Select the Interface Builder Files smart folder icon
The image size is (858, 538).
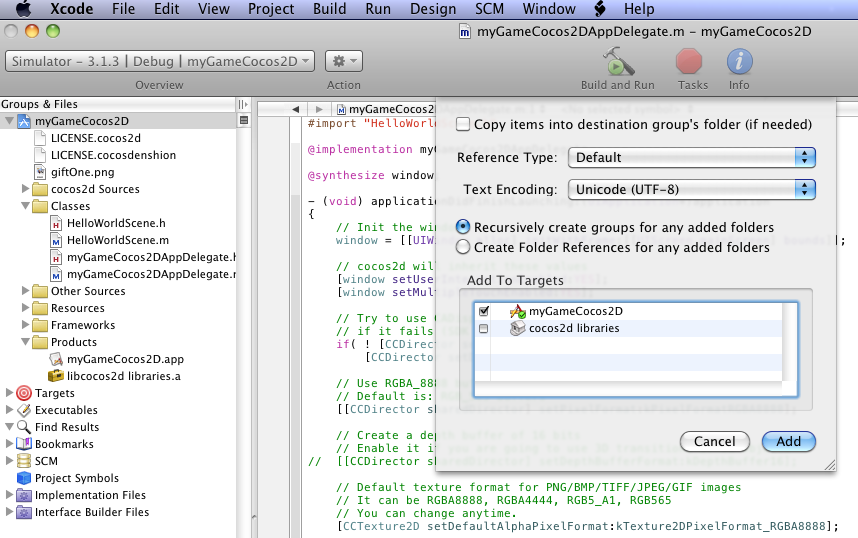pyautogui.click(x=24, y=512)
